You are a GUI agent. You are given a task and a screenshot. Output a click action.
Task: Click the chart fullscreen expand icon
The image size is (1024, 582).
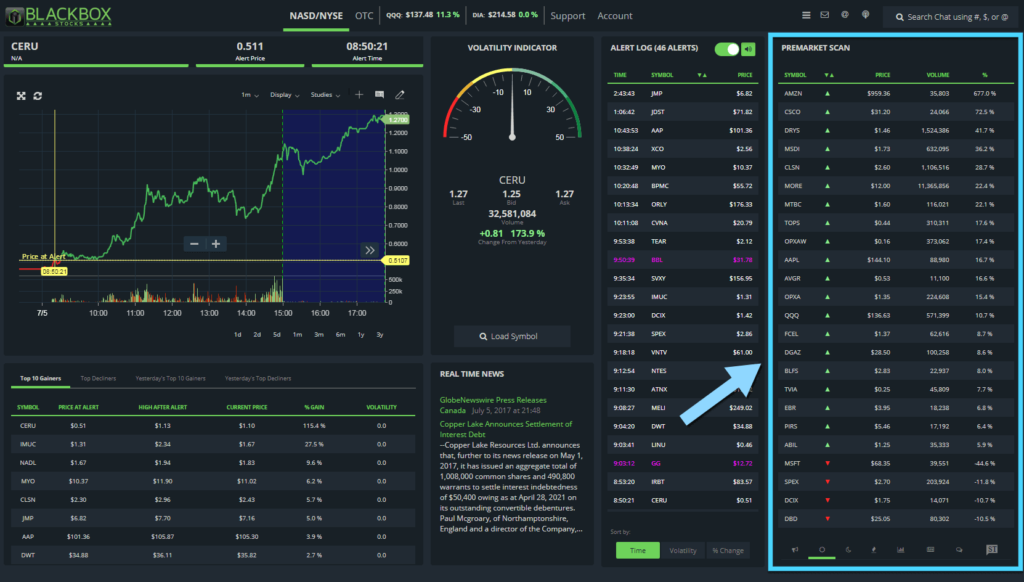(21, 95)
